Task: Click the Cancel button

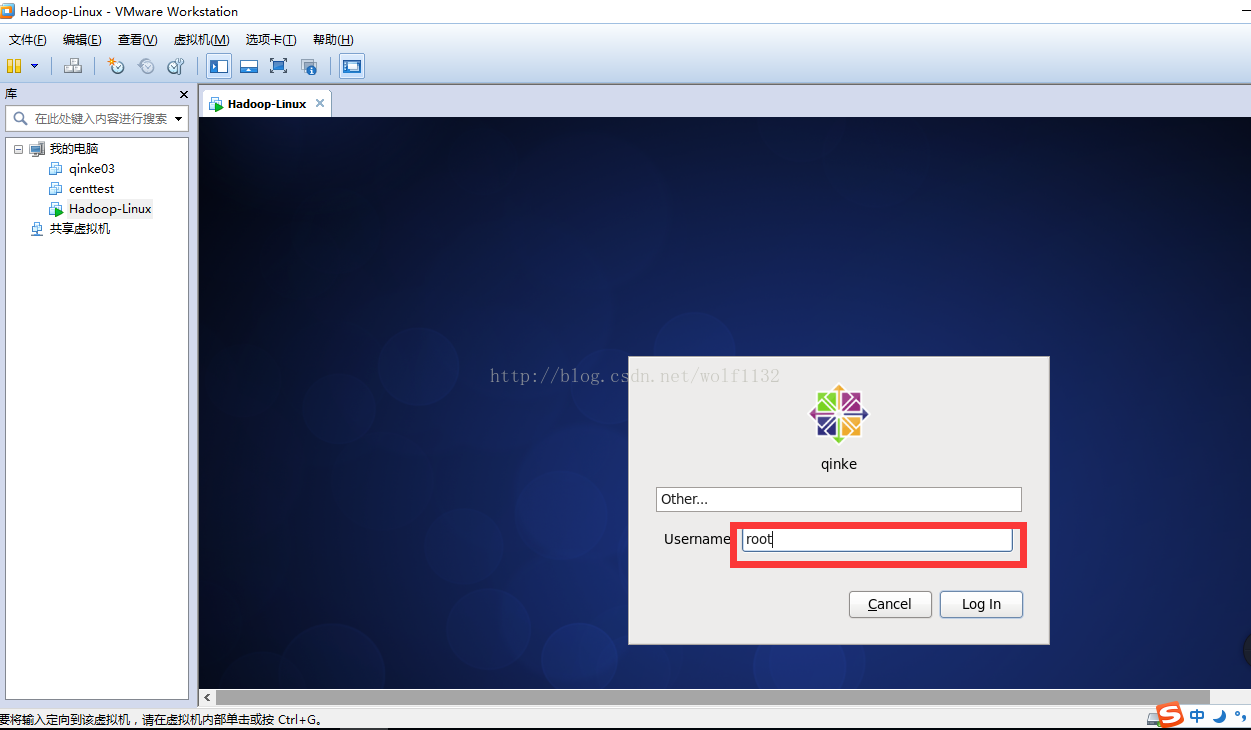Action: pyautogui.click(x=890, y=604)
